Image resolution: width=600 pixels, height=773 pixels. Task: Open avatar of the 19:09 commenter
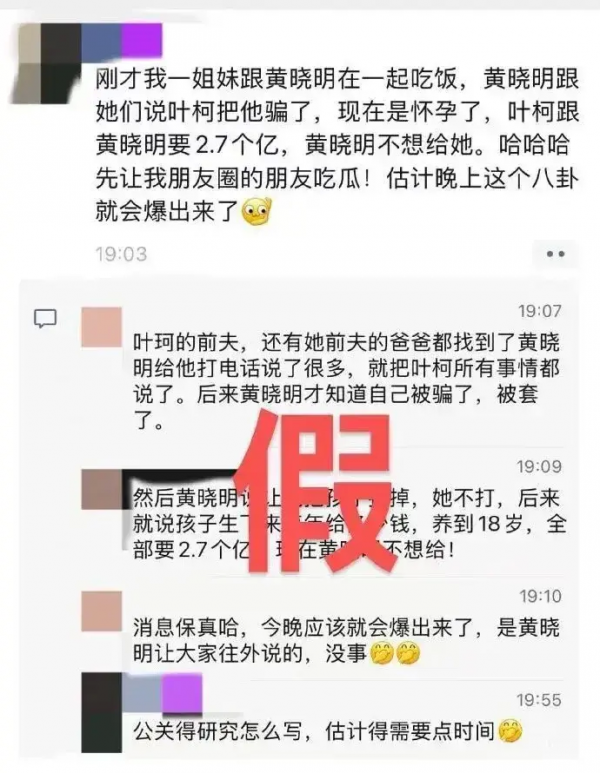pos(102,489)
